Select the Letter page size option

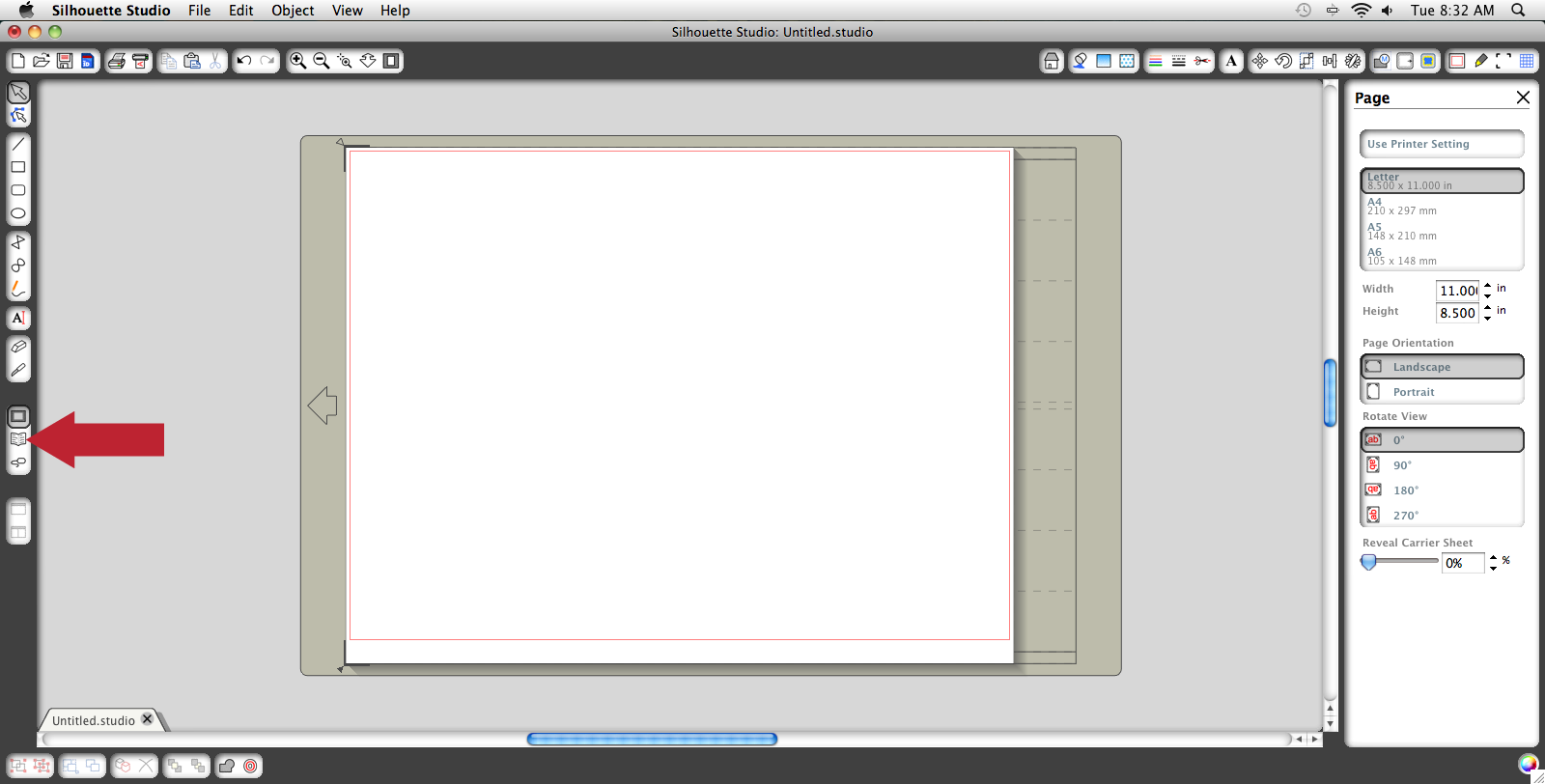coord(1442,181)
